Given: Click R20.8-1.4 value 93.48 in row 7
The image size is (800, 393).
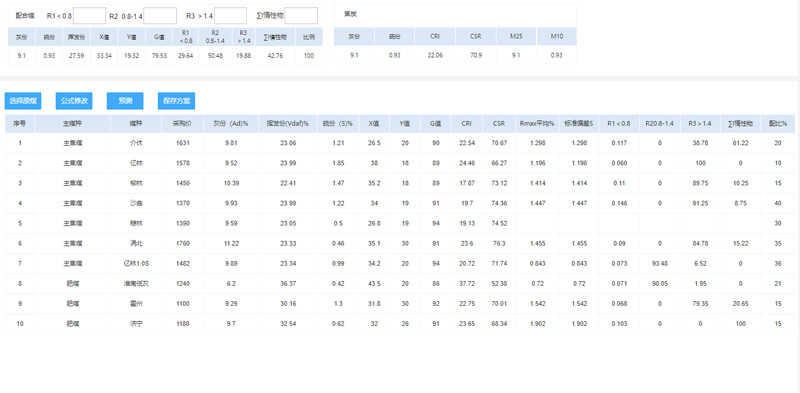Looking at the screenshot, I should click(660, 263).
